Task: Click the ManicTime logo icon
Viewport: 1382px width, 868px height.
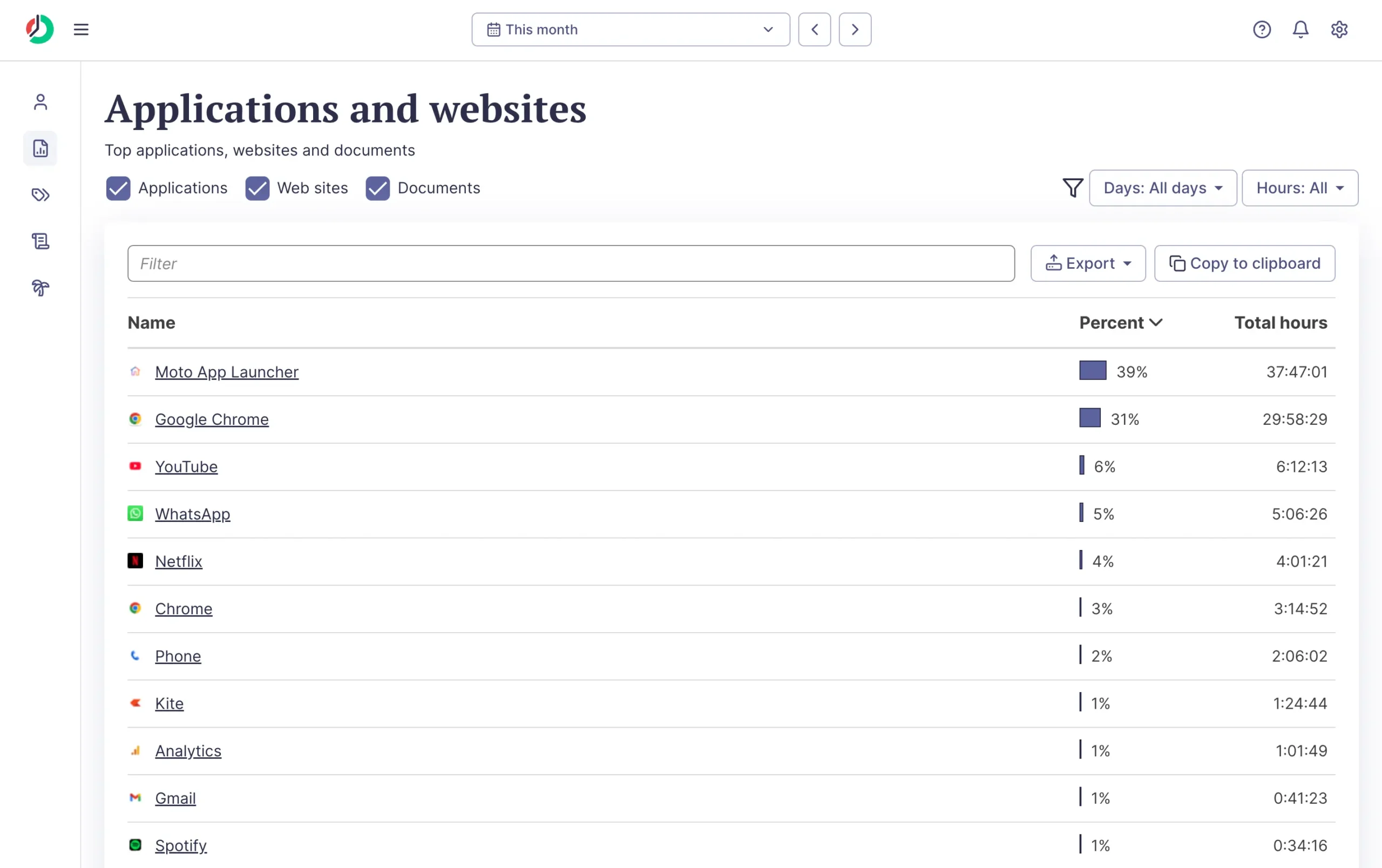Action: [39, 29]
